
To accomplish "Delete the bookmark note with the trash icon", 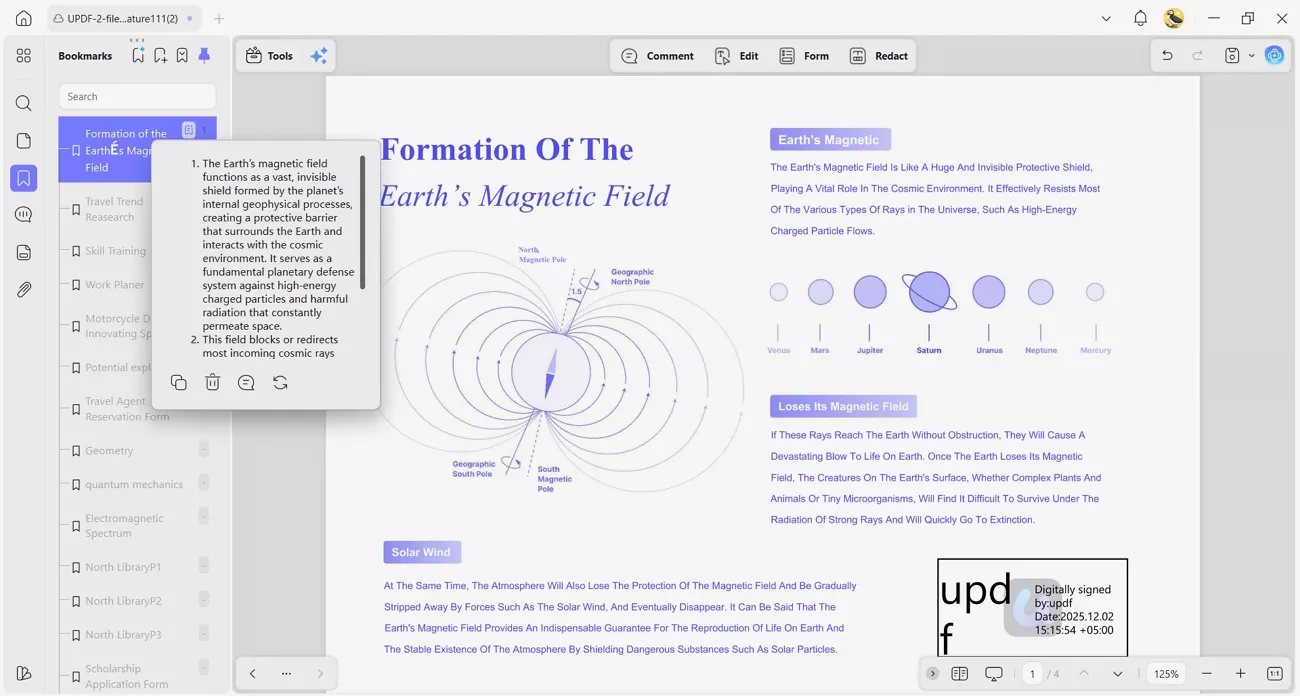I will tap(212, 382).
